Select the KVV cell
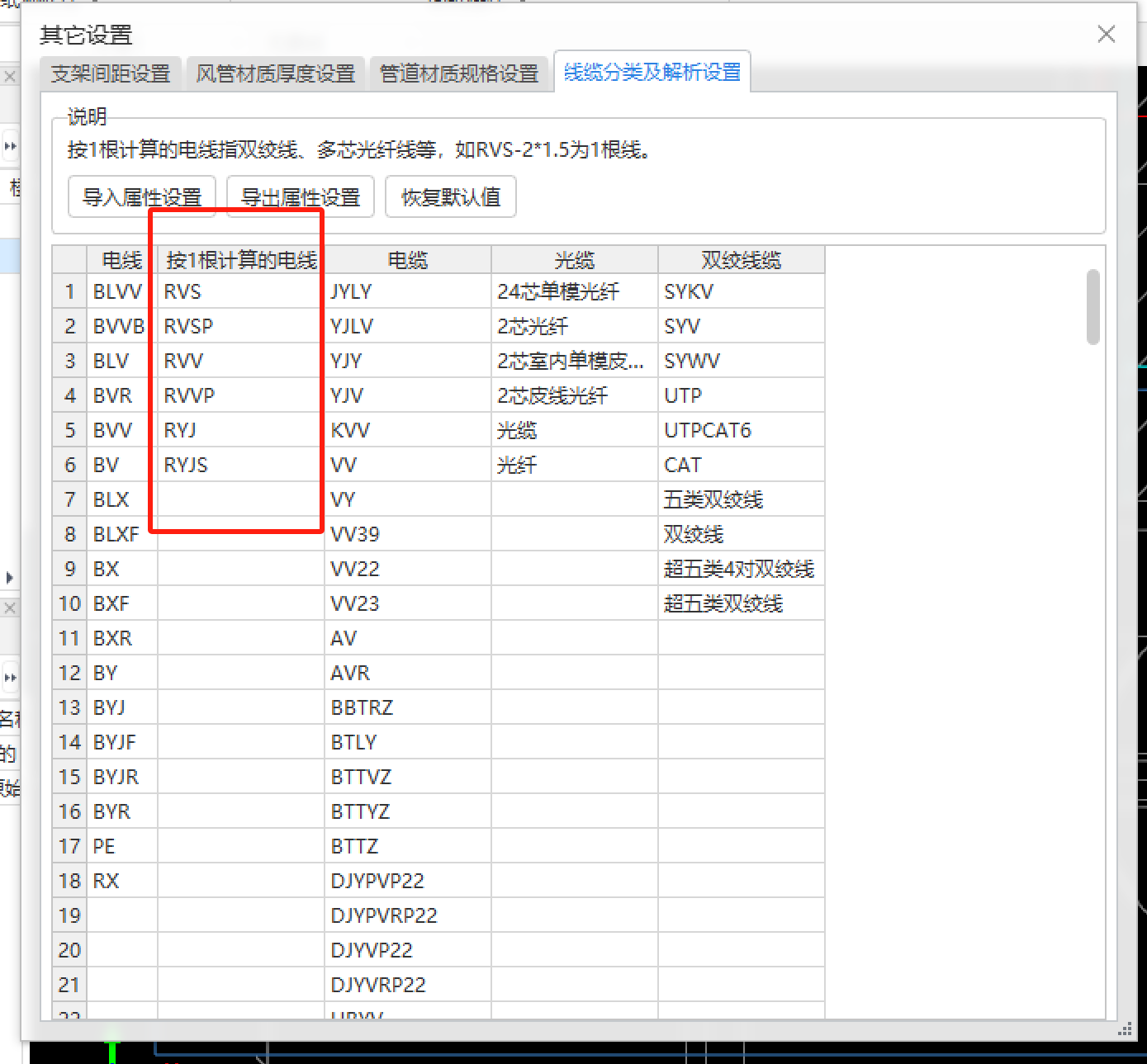Image resolution: width=1147 pixels, height=1064 pixels. (408, 430)
